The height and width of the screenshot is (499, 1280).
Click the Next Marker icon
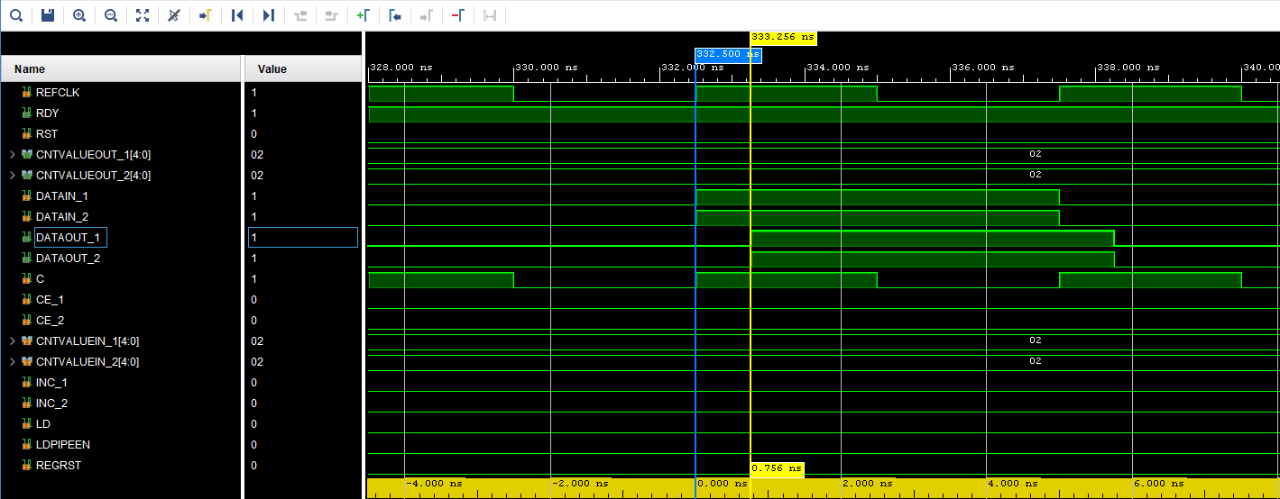(426, 15)
